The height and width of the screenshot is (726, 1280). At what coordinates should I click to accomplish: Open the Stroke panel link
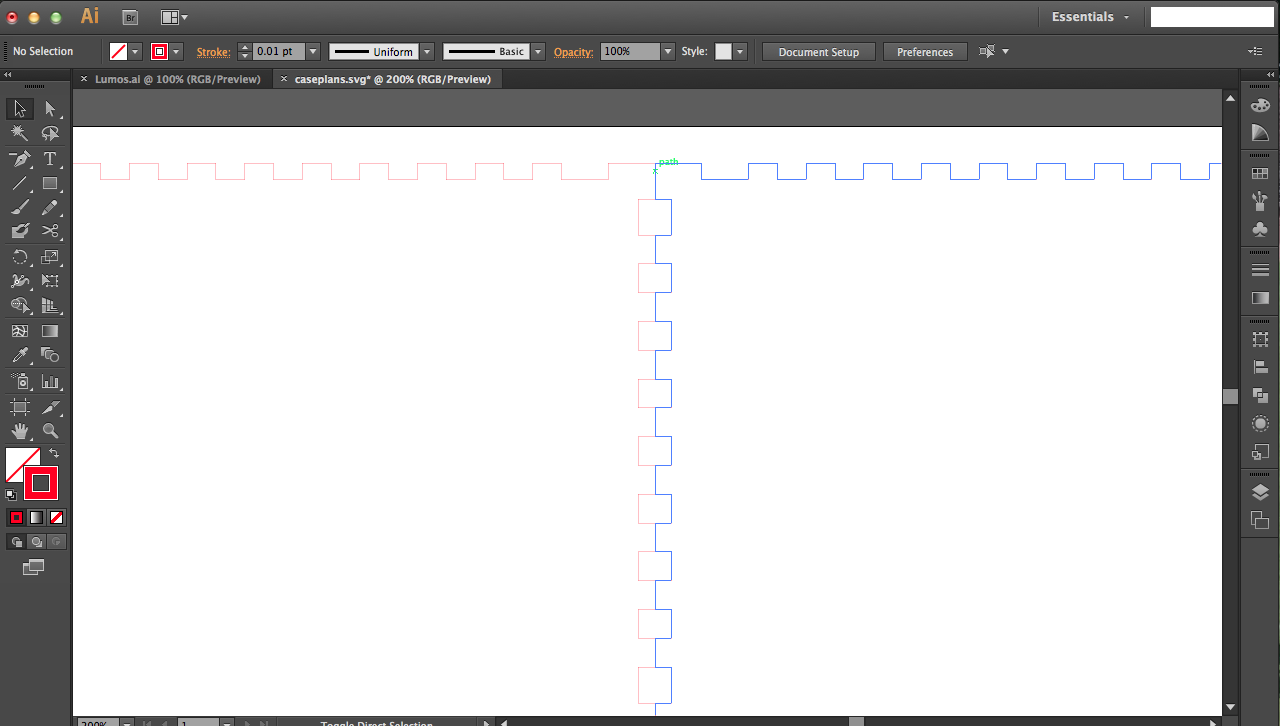(213, 52)
